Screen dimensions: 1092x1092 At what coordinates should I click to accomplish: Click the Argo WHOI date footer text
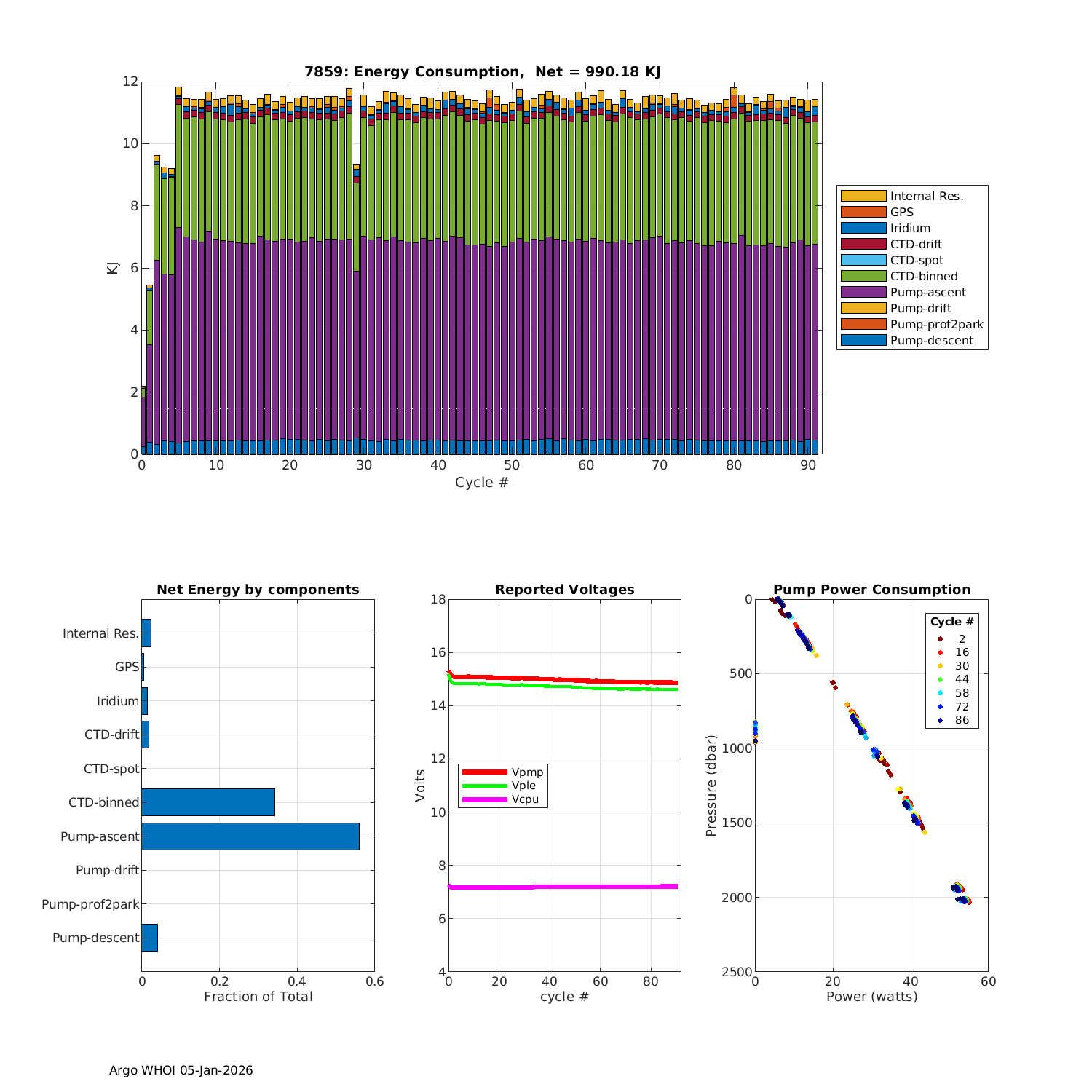181,1070
